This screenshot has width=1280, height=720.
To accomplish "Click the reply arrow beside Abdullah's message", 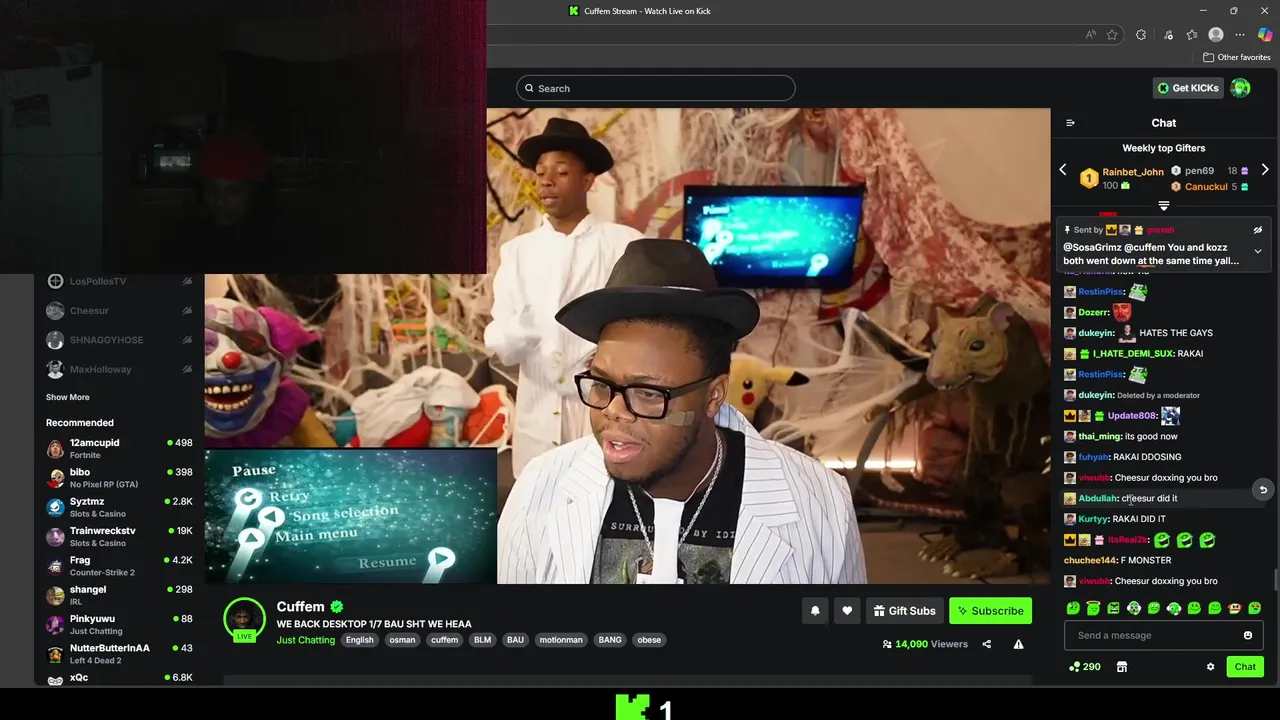I will point(1263,490).
